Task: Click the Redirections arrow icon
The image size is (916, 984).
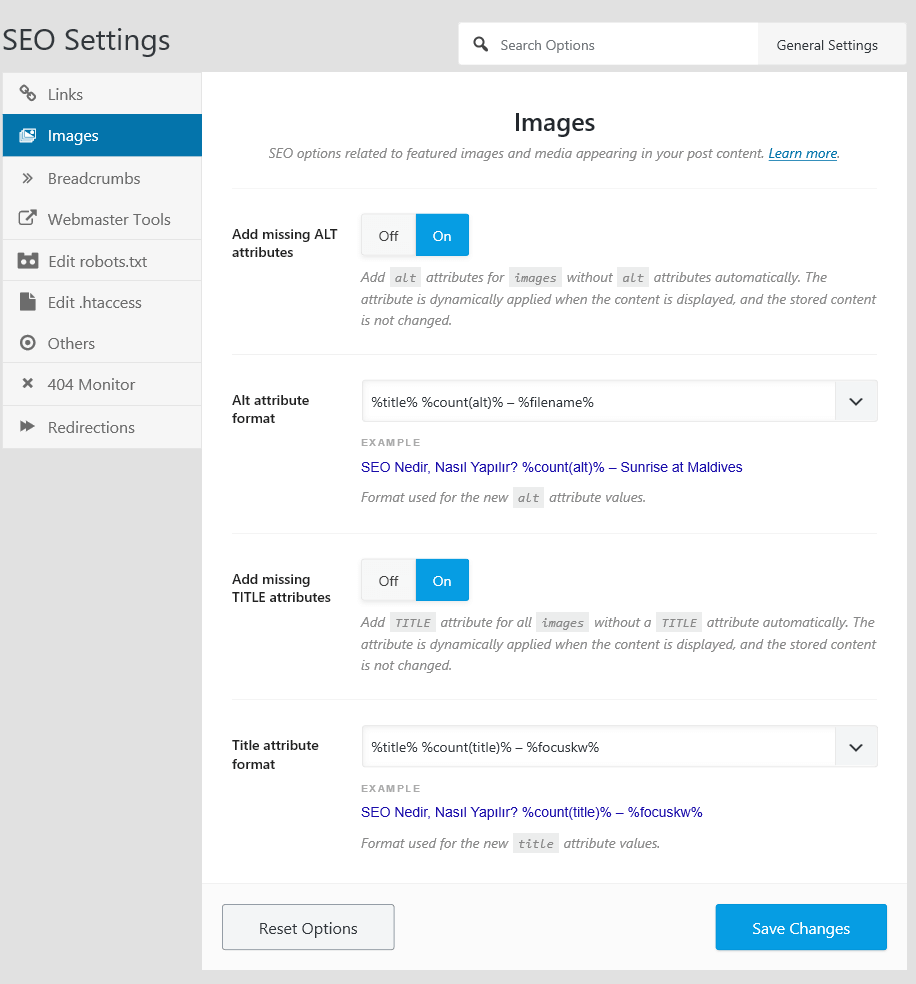Action: 27,426
